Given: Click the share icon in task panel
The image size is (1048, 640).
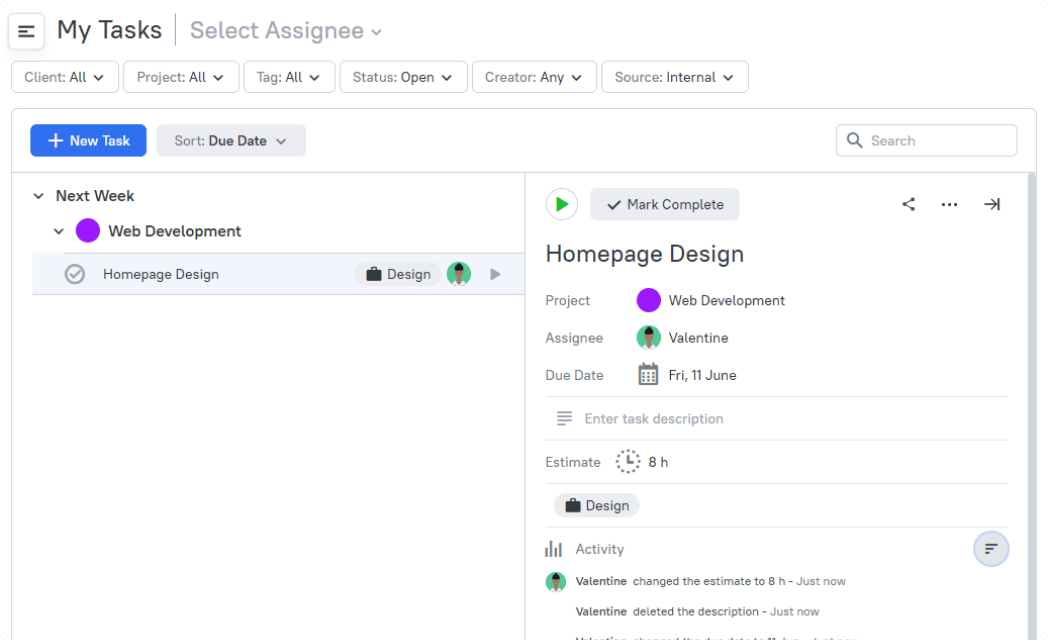Looking at the screenshot, I should [908, 204].
